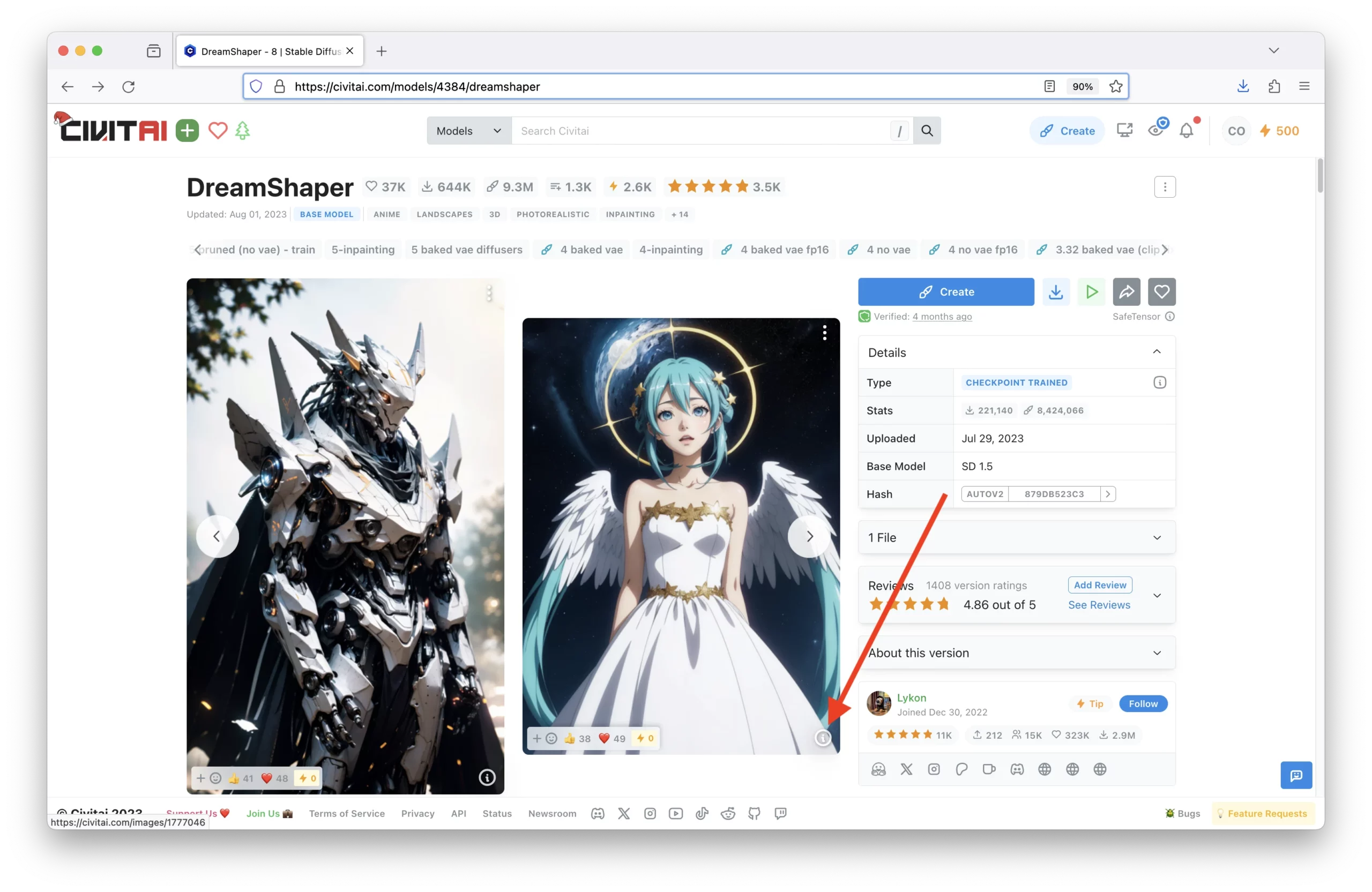Click the search magnifier button
Image resolution: width=1372 pixels, height=892 pixels.
(927, 131)
